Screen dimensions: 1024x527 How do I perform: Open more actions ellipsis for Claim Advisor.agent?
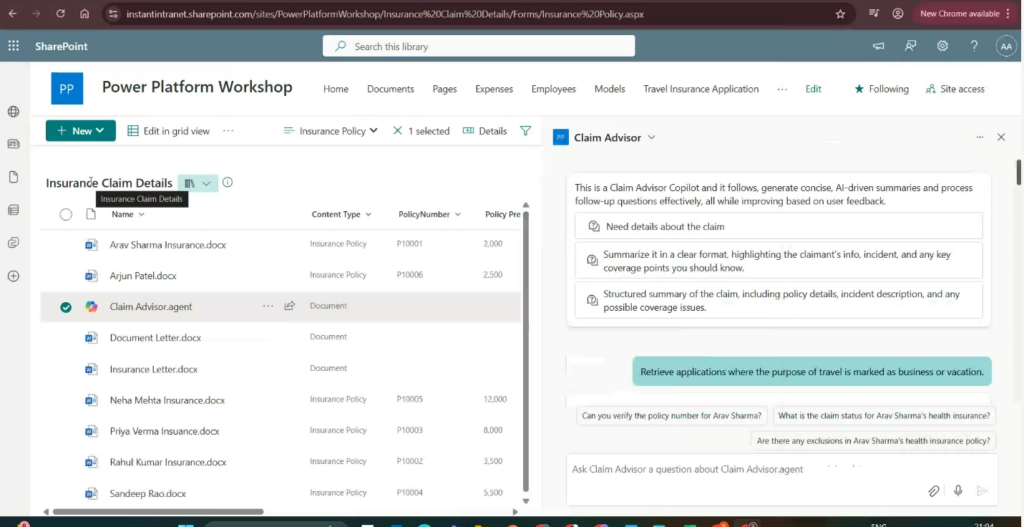tap(268, 306)
